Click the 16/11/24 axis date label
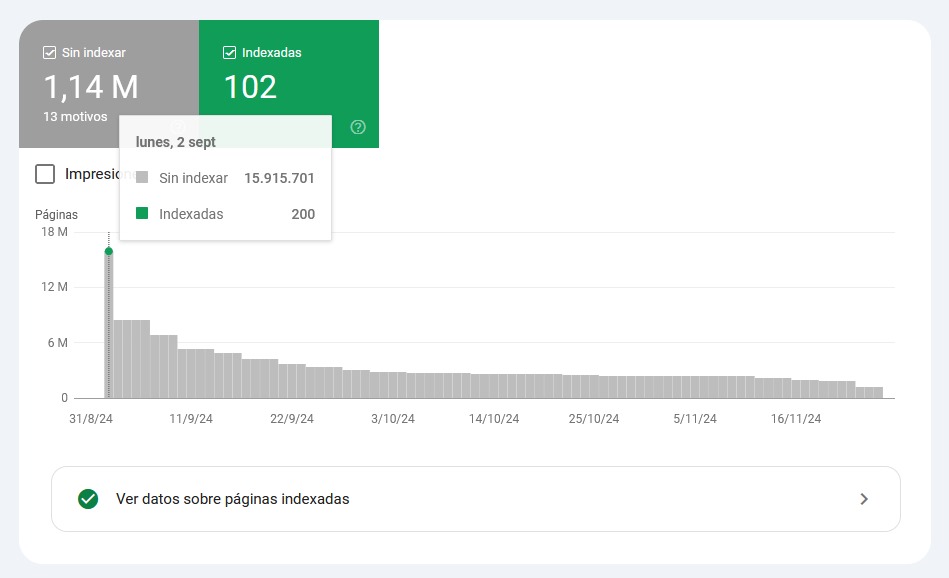The height and width of the screenshot is (578, 949). tap(796, 419)
